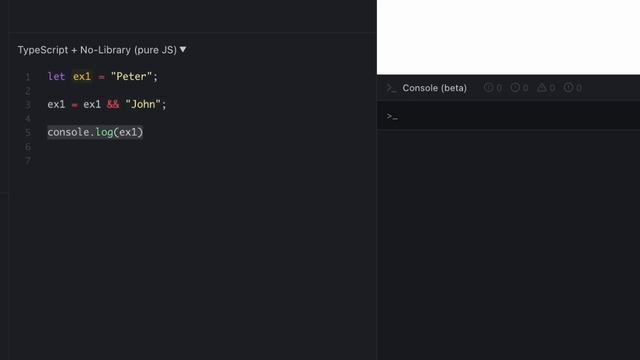Click the console.log(ex1) code line
Image resolution: width=640 pixels, height=360 pixels.
pyautogui.click(x=95, y=132)
